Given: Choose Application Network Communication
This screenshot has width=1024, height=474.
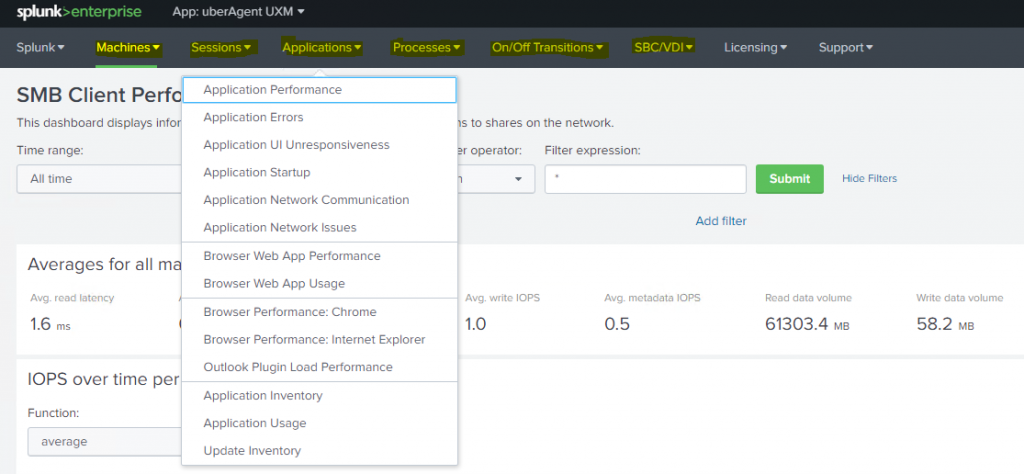Looking at the screenshot, I should 319,200.
